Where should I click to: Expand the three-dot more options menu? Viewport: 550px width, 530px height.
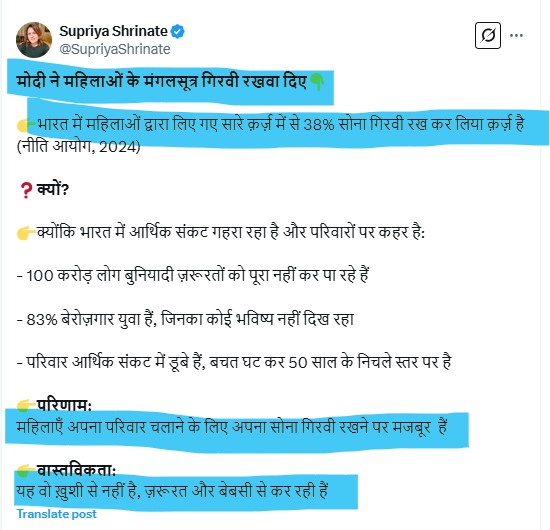(x=516, y=35)
